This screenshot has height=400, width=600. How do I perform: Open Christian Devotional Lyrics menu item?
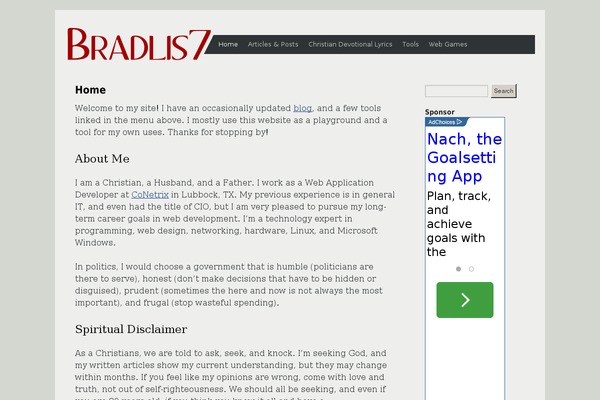[x=350, y=44]
